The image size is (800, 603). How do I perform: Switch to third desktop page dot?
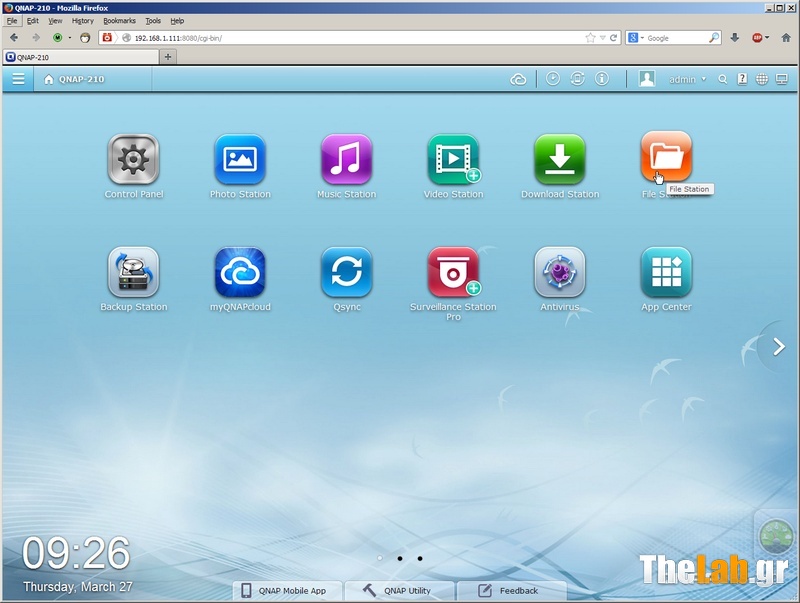(419, 559)
